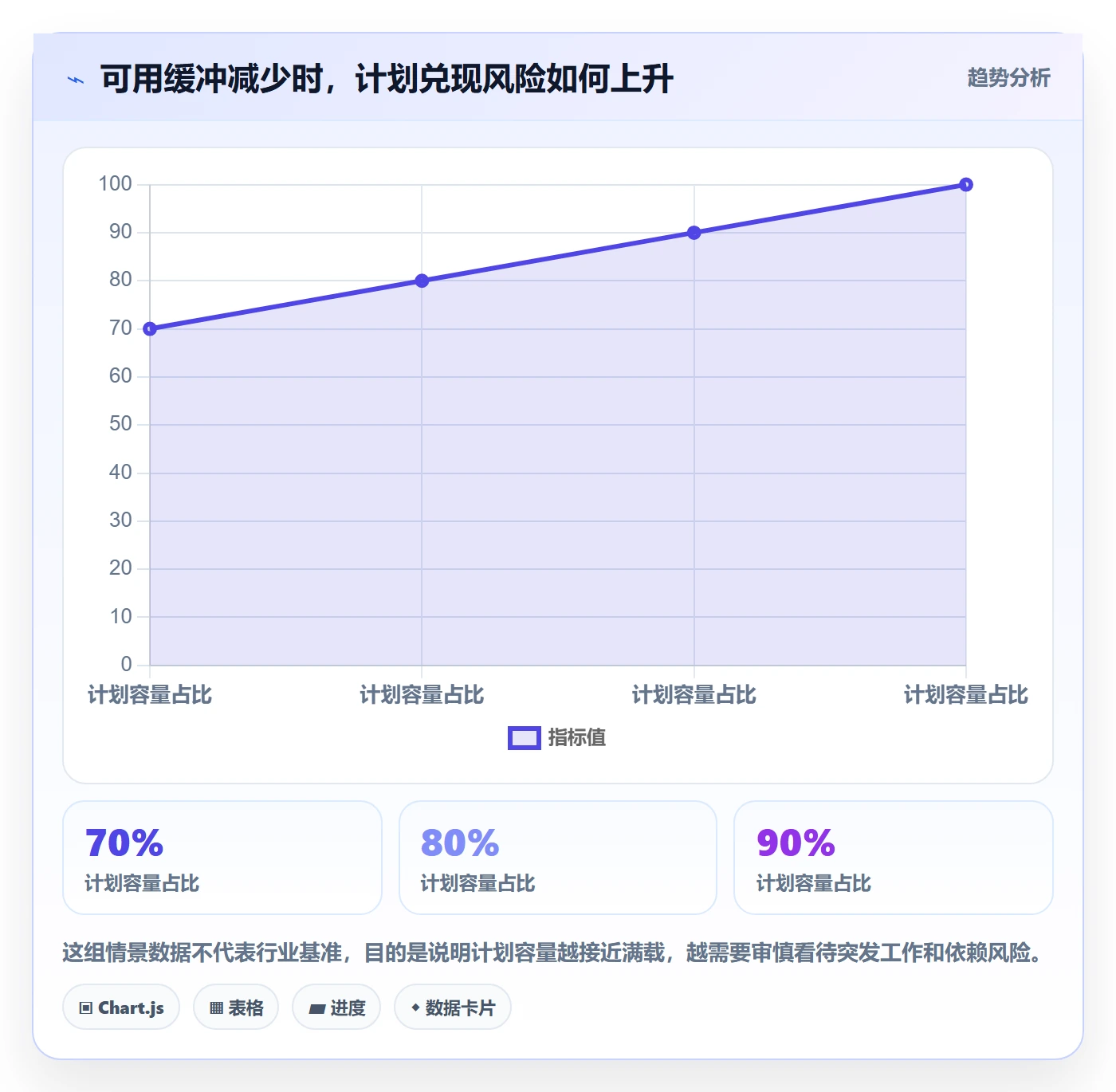Click the lightning icon beside the title
Image resolution: width=1116 pixels, height=1092 pixels.
click(x=76, y=80)
